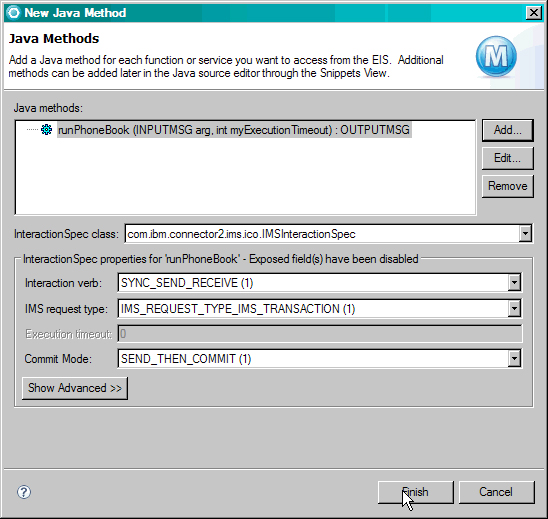Viewport: 548px width, 519px height.
Task: Click the InteractionSpec class: label
Action: pyautogui.click(x=66, y=234)
